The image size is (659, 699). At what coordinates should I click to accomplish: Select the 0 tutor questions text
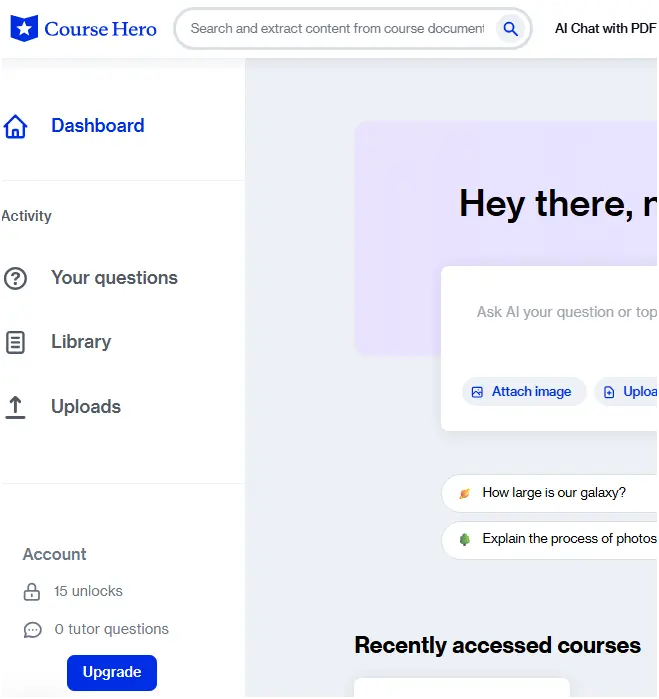pos(111,629)
